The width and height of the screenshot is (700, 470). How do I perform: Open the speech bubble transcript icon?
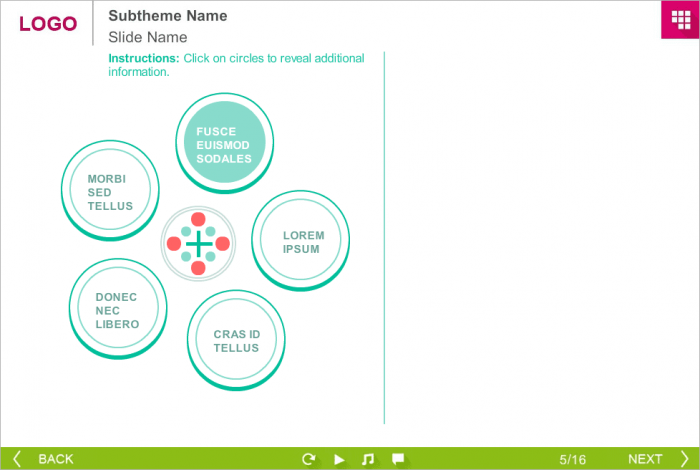(397, 459)
